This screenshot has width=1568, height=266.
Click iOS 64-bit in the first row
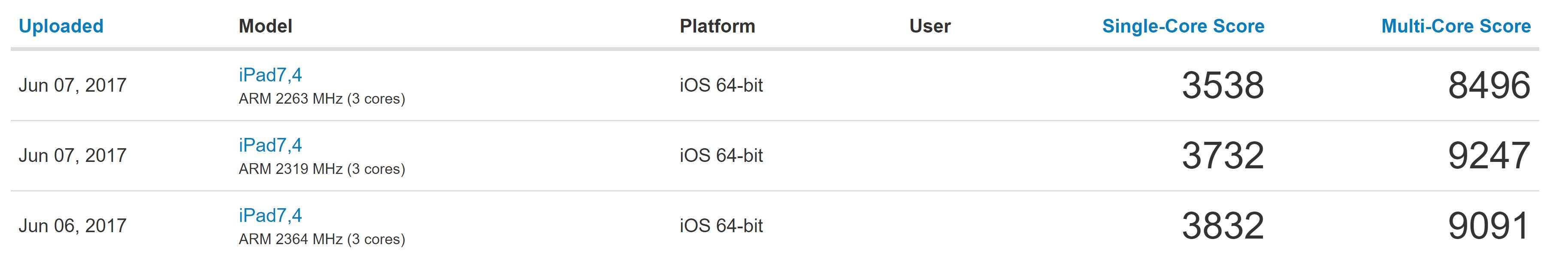[x=721, y=85]
